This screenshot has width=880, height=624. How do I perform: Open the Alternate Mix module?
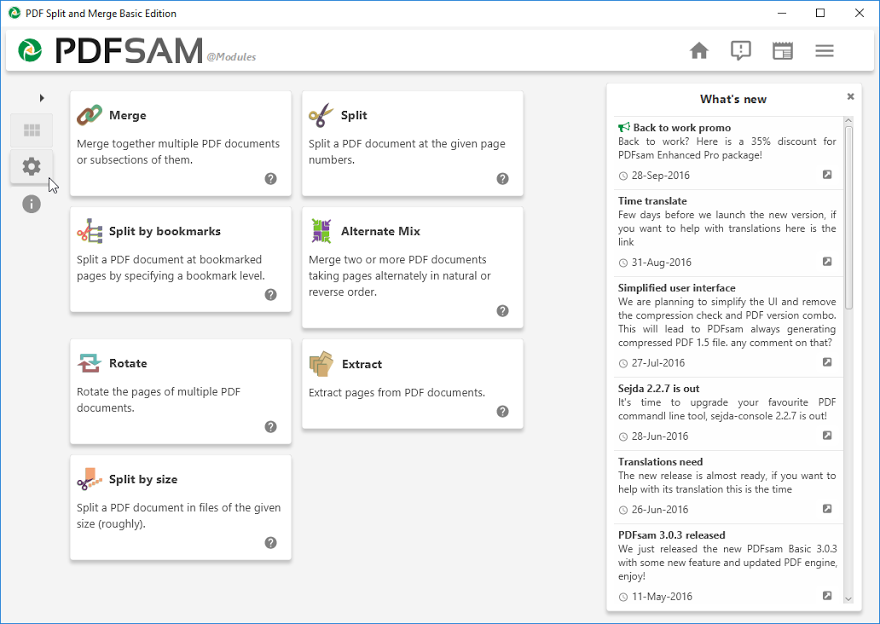[x=412, y=268]
